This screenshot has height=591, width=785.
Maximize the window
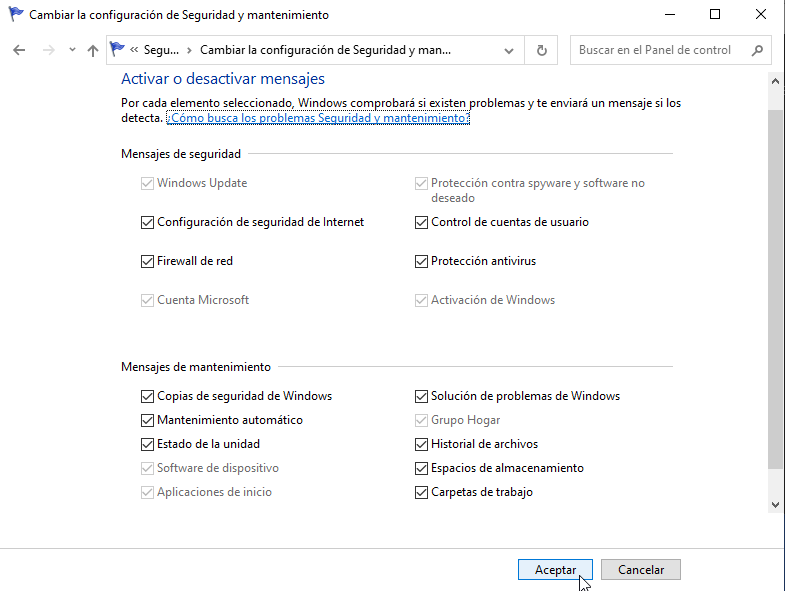pyautogui.click(x=715, y=15)
